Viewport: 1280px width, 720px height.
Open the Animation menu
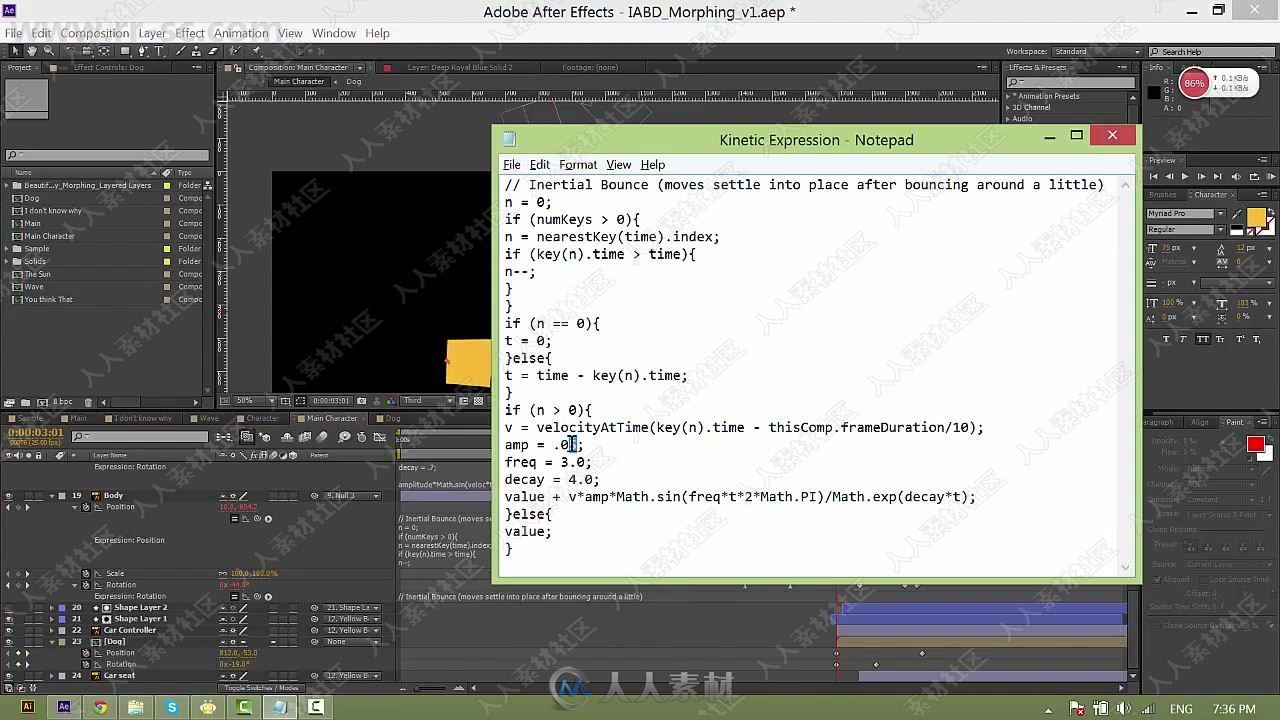click(241, 33)
